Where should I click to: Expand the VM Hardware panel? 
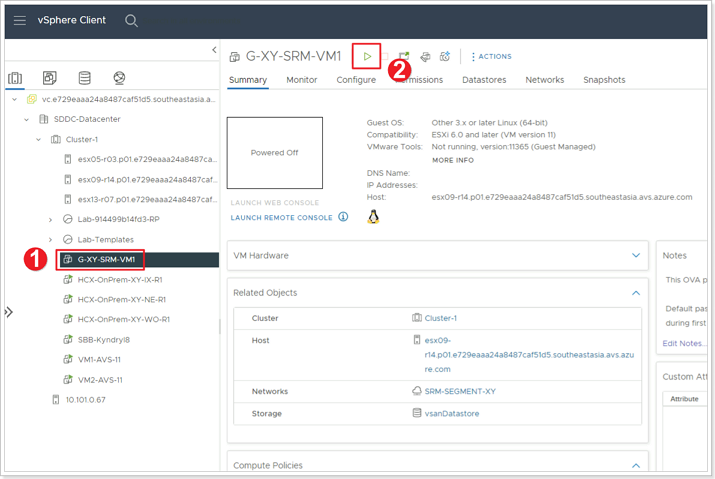[636, 255]
